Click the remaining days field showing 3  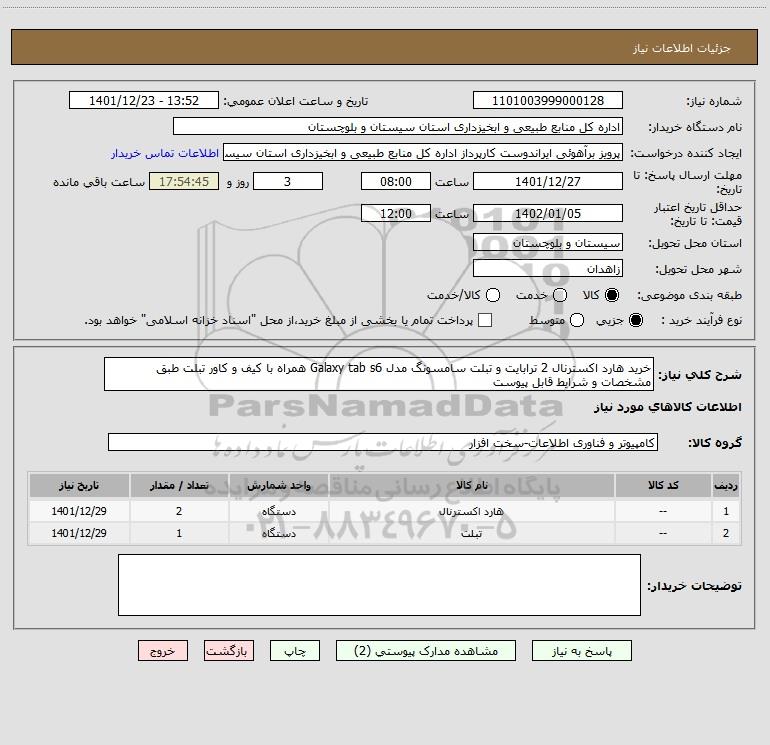(x=288, y=181)
